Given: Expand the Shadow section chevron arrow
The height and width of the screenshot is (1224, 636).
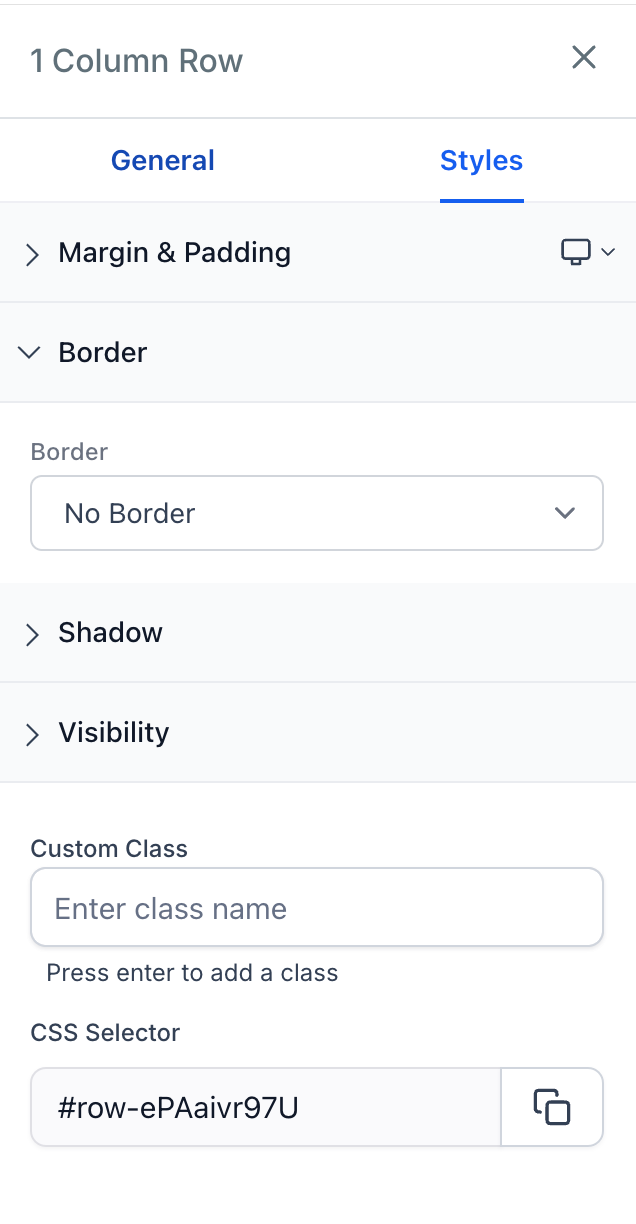Looking at the screenshot, I should click(x=32, y=634).
